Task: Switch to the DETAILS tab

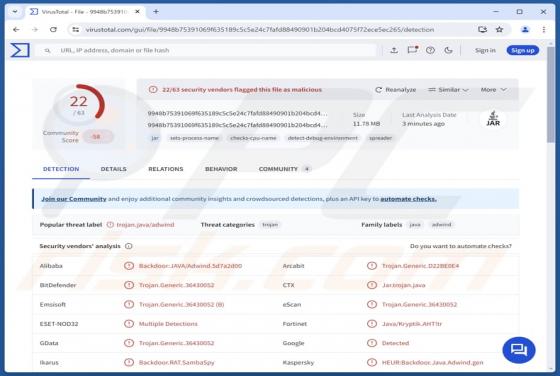Action: (x=114, y=169)
